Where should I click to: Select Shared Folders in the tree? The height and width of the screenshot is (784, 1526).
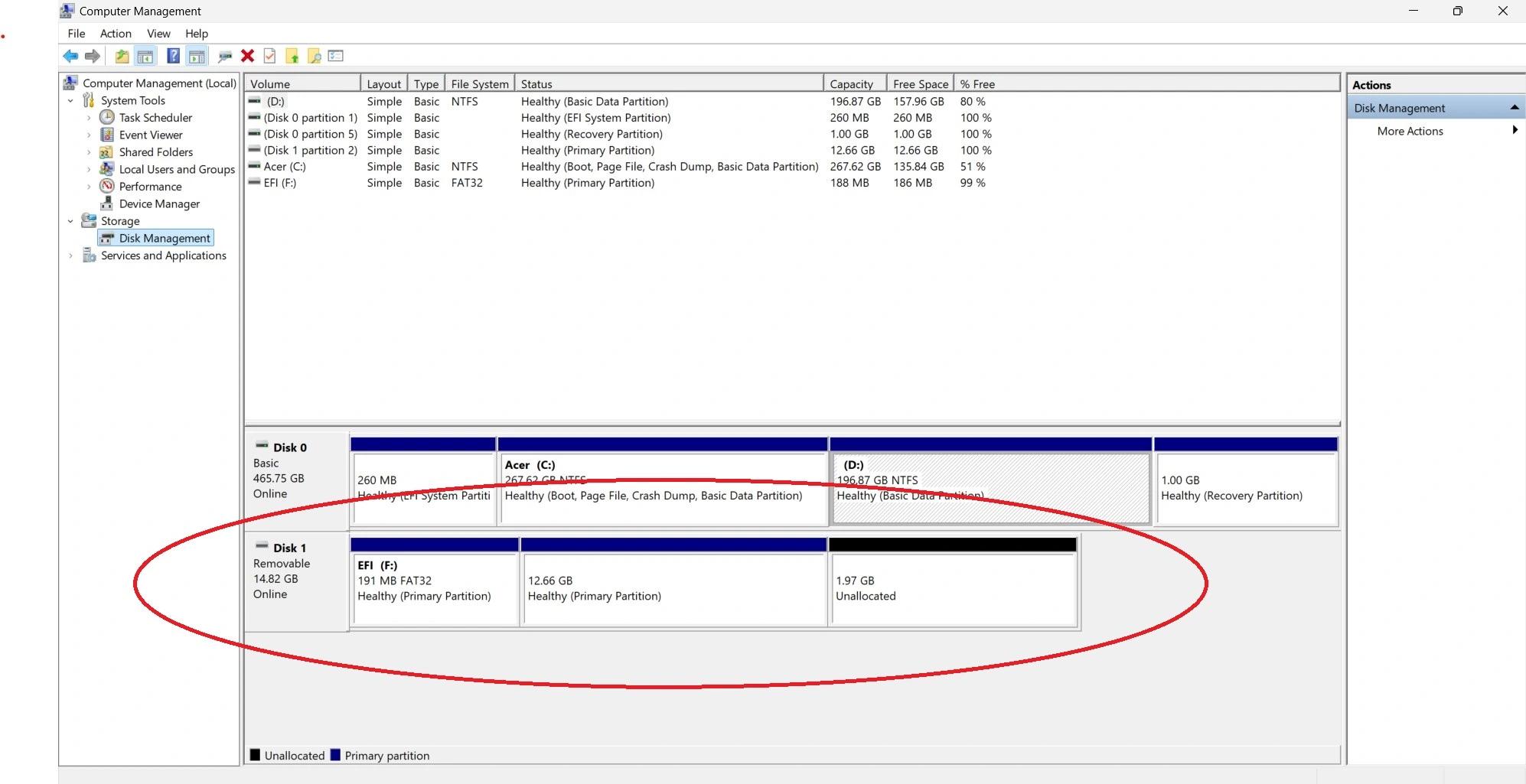pyautogui.click(x=156, y=152)
